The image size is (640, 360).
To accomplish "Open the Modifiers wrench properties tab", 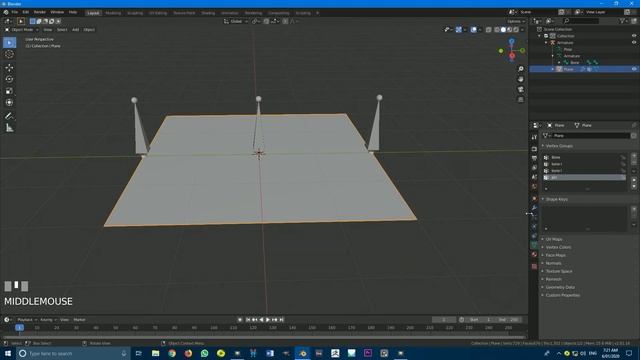I will [534, 208].
